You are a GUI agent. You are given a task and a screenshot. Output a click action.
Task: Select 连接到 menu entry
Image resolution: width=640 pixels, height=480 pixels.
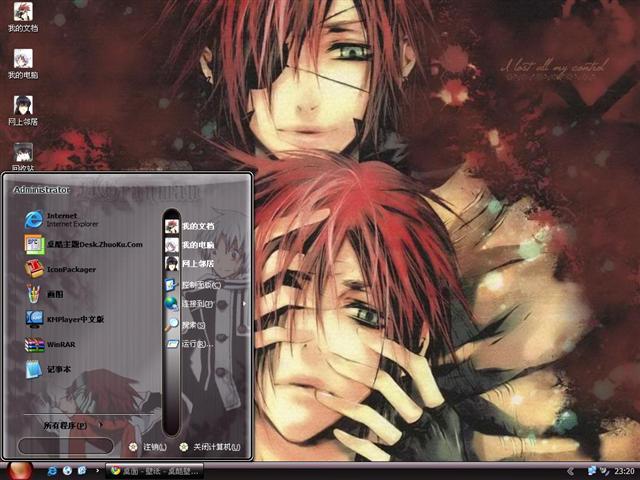coord(198,304)
